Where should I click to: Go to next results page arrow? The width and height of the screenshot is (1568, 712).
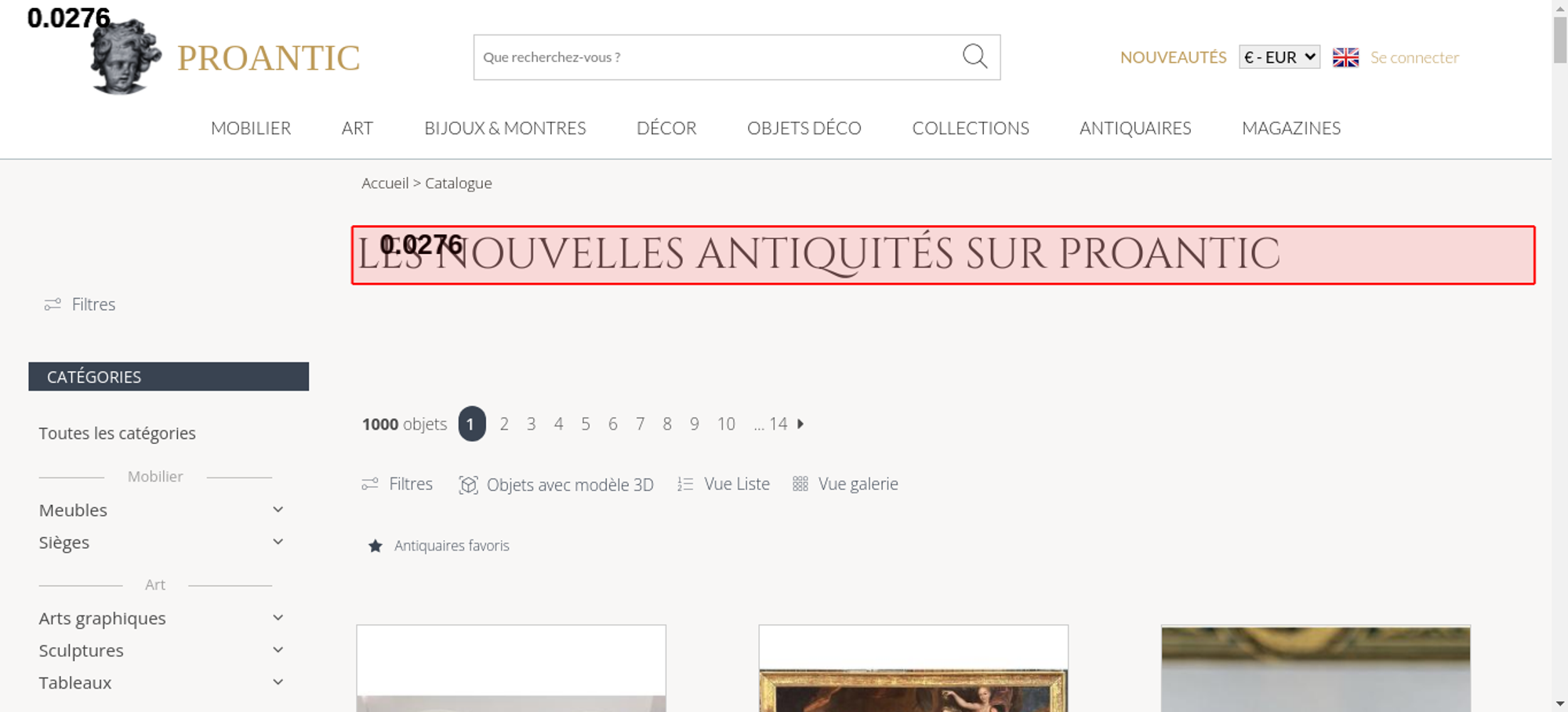point(800,423)
